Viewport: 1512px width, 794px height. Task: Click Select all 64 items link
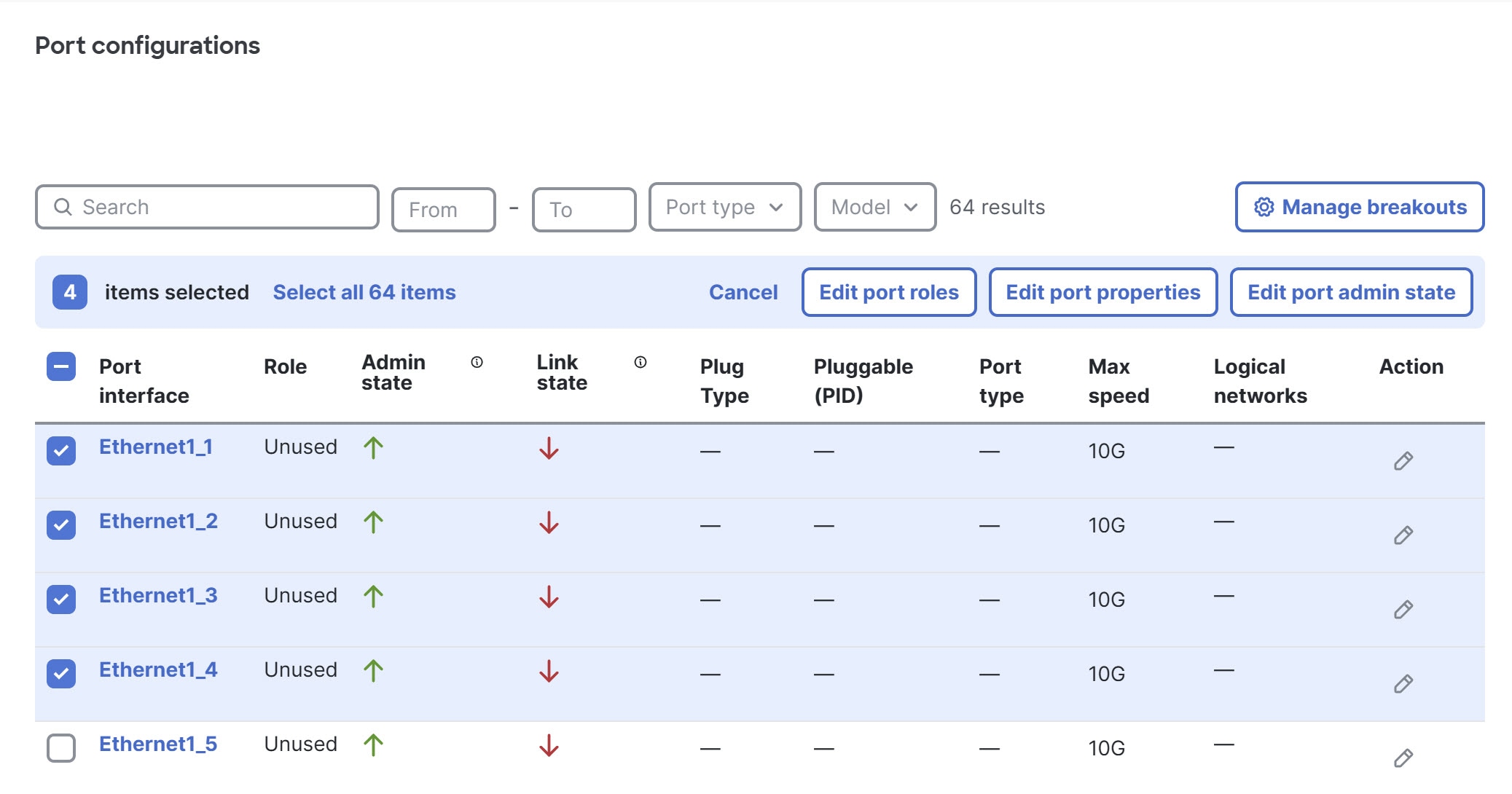[364, 293]
